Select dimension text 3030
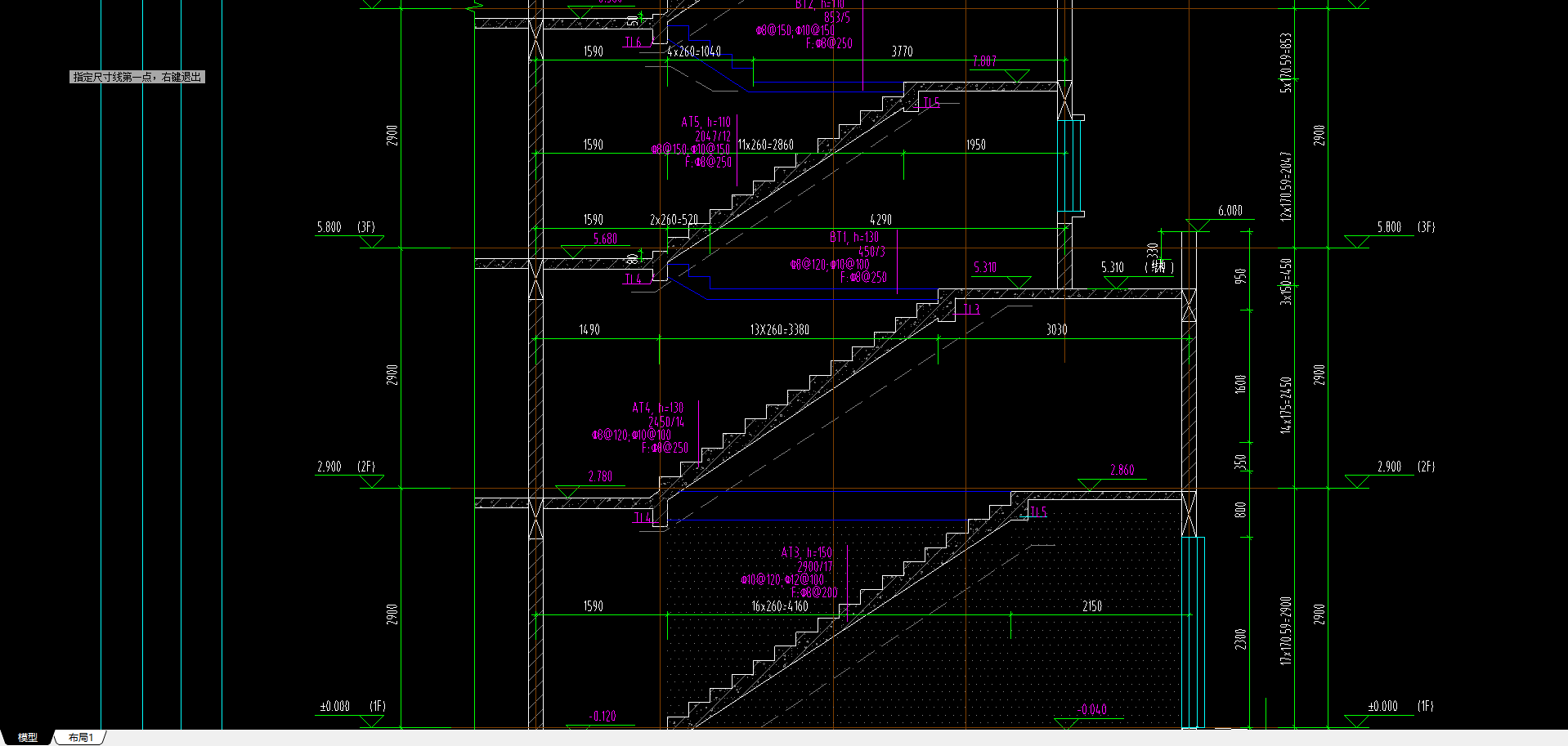 click(x=1056, y=330)
